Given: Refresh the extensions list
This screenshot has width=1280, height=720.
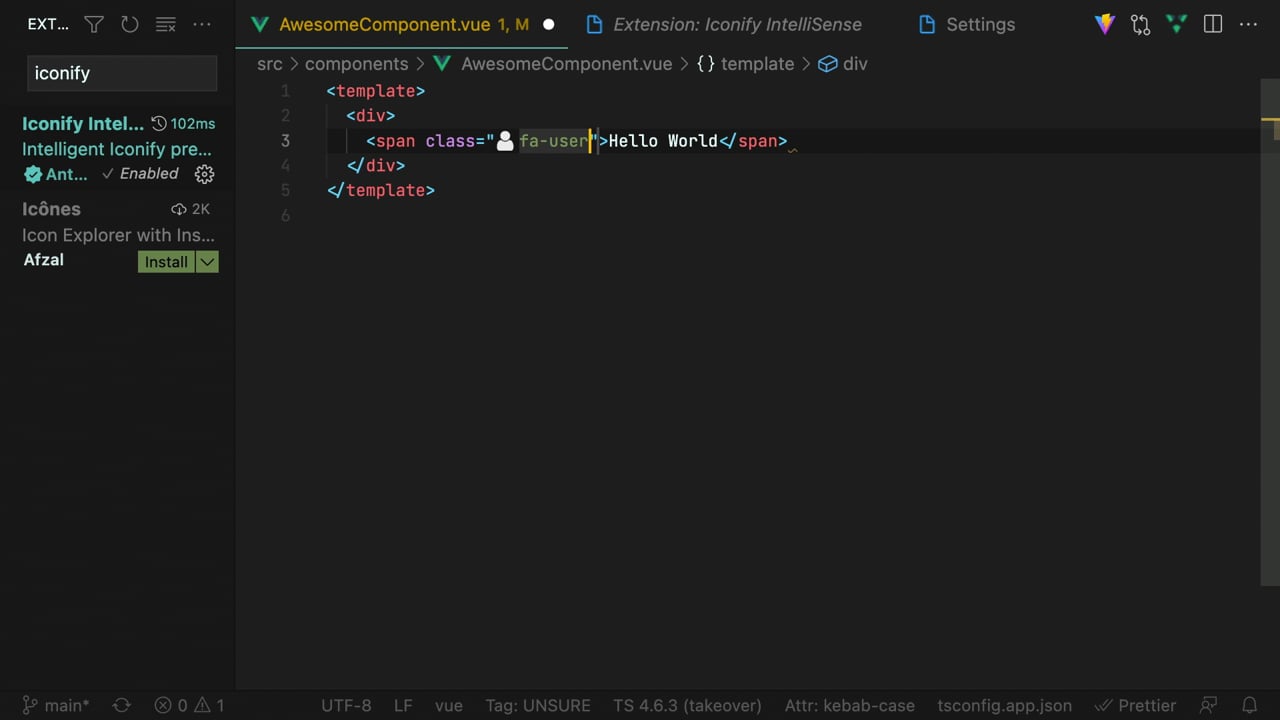Looking at the screenshot, I should pyautogui.click(x=130, y=25).
